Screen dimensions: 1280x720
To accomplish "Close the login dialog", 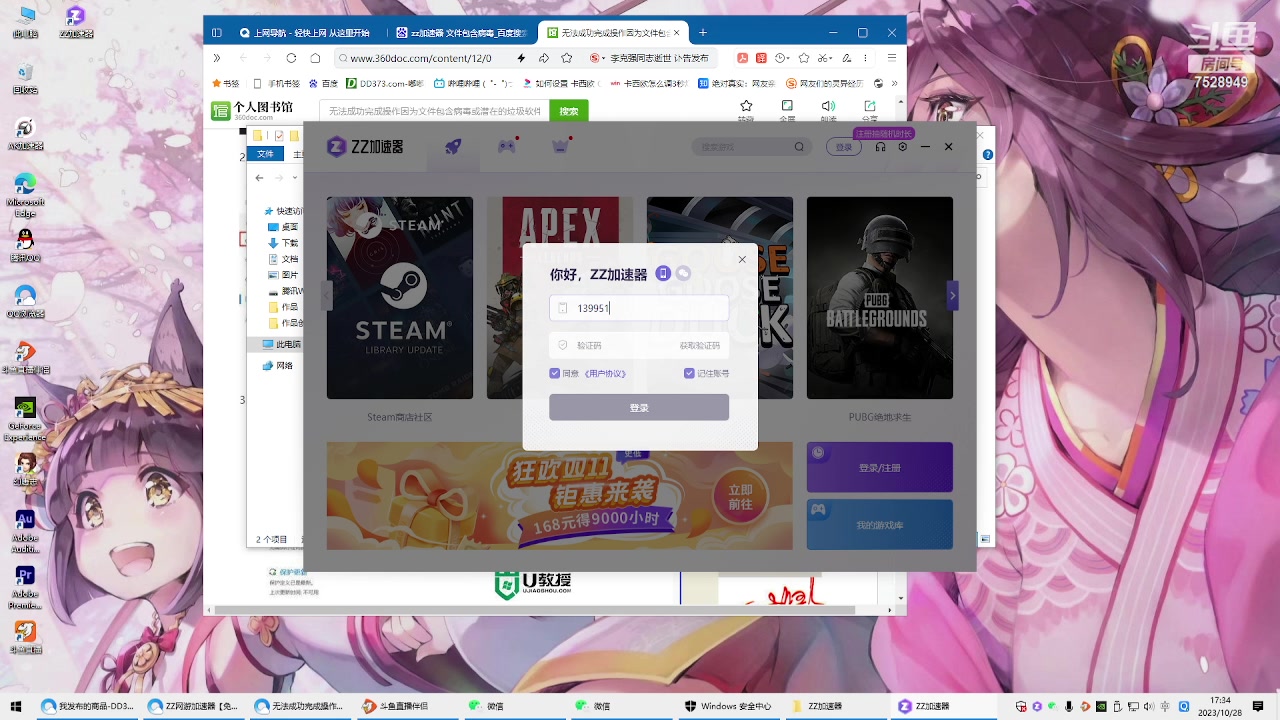I will (742, 259).
